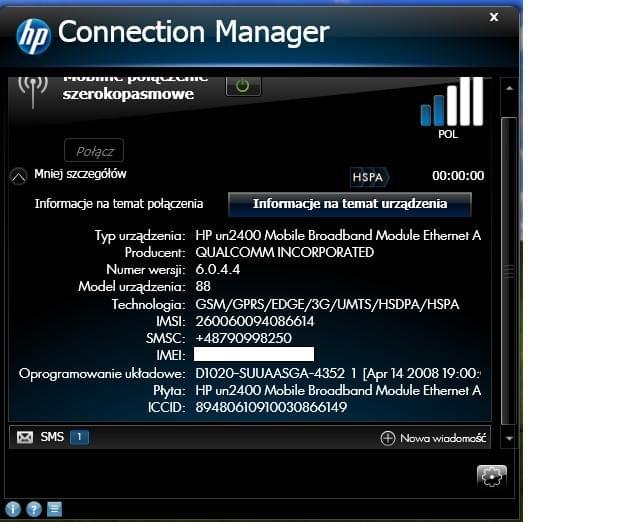Click the IMSI value 260060094086614
Viewport: 640px width, 522px height.
255,322
